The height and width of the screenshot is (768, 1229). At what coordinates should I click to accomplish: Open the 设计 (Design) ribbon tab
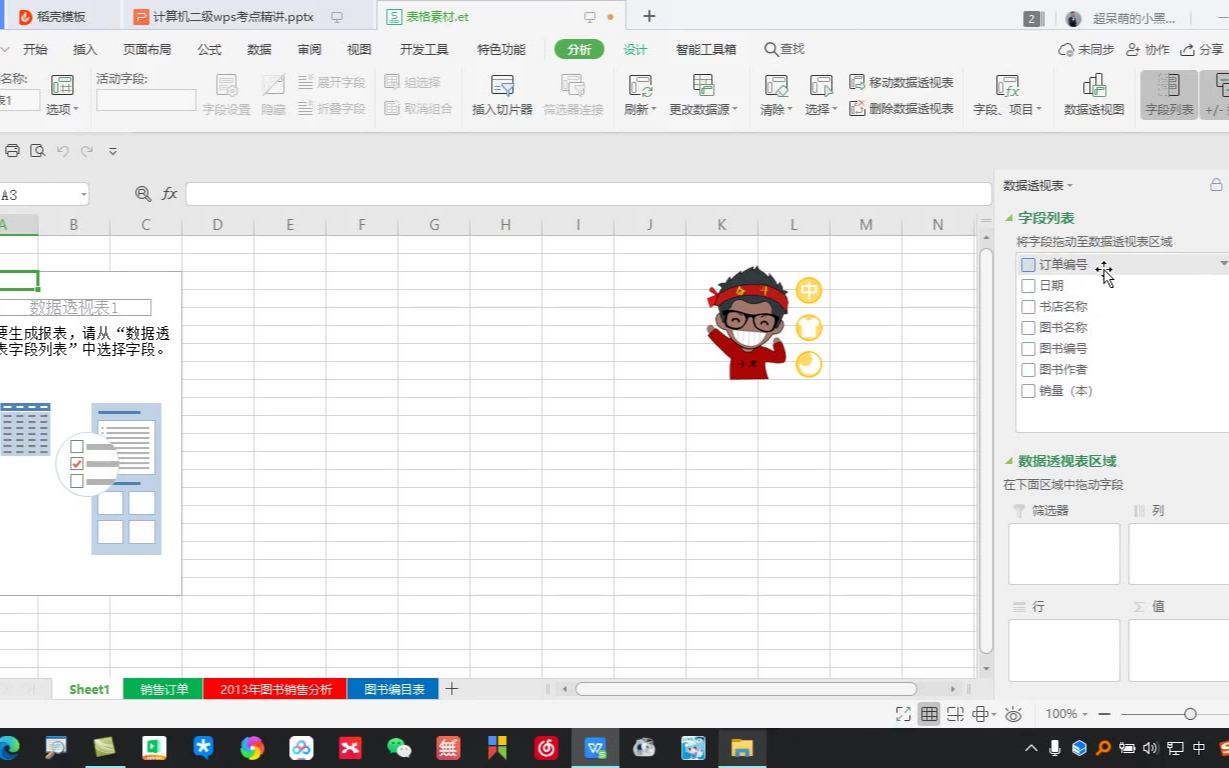[x=635, y=50]
